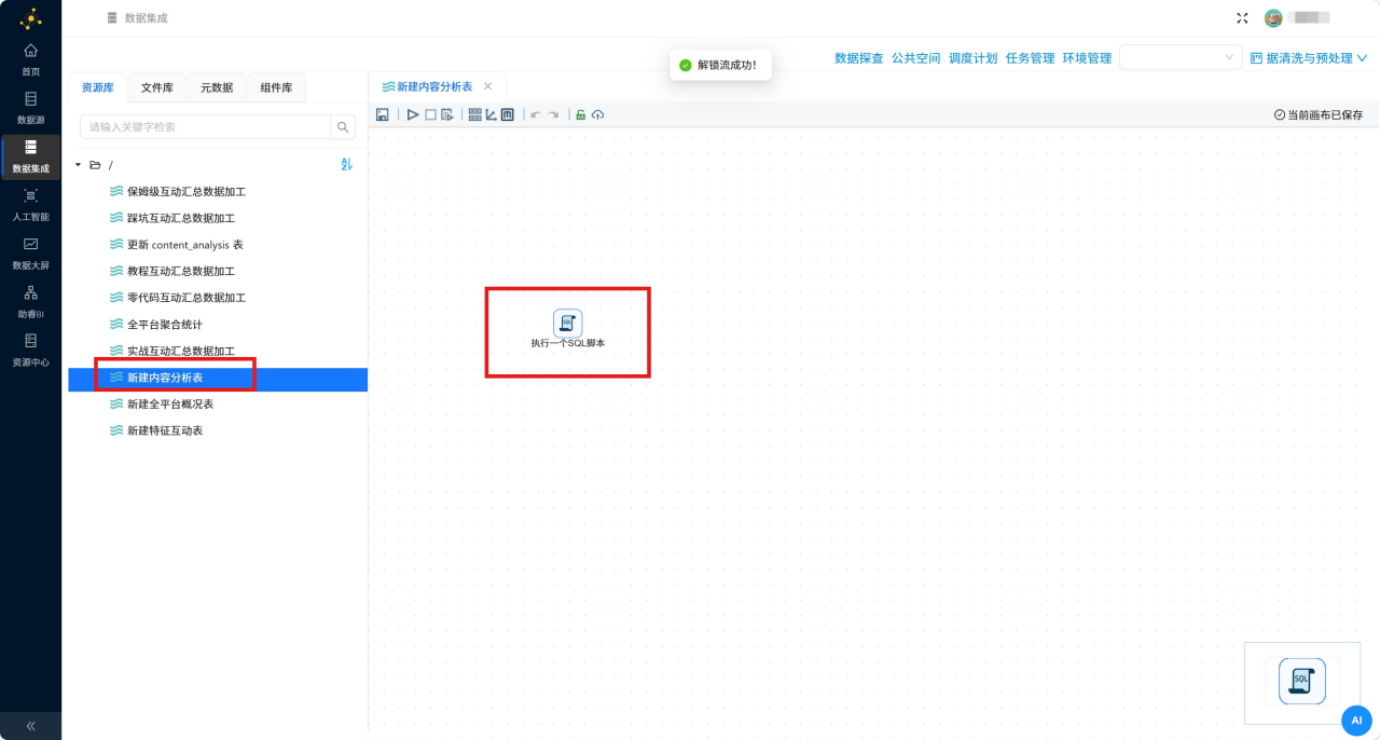Screen dimensions: 1380x740
Task: Click the 解锁流成功 notification toast
Action: click(x=720, y=65)
